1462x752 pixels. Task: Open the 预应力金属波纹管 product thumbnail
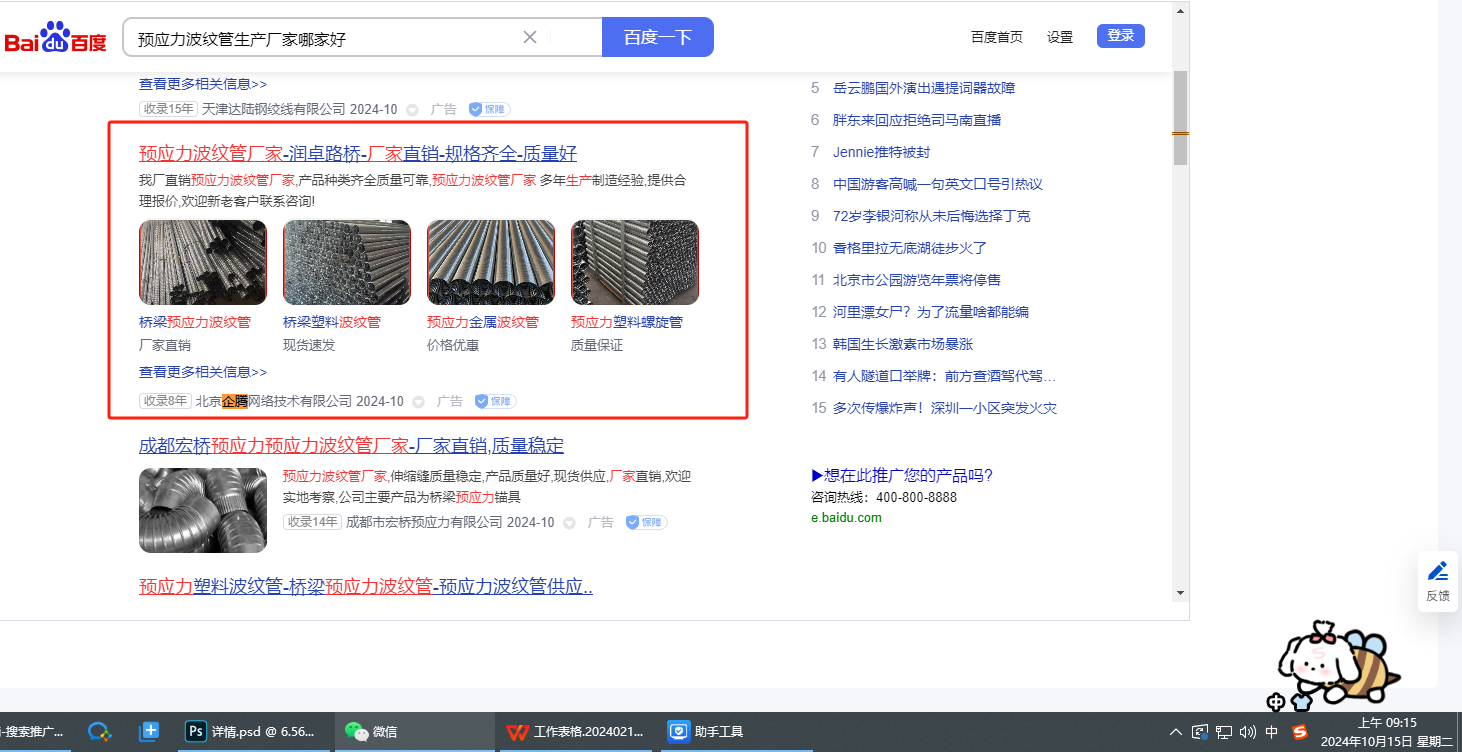pos(490,262)
